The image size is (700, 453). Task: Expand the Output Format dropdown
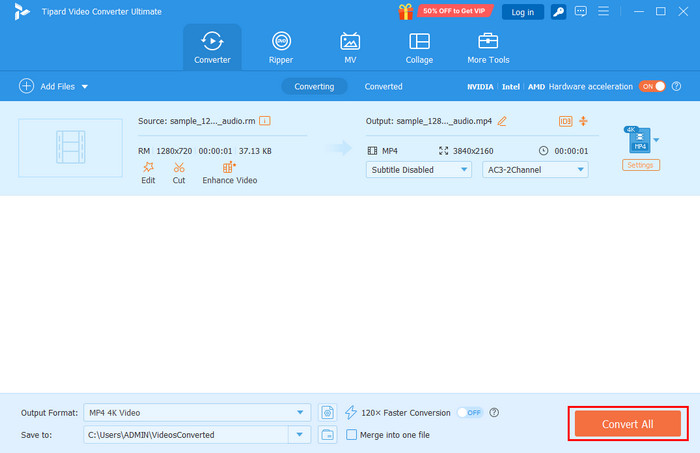(302, 384)
